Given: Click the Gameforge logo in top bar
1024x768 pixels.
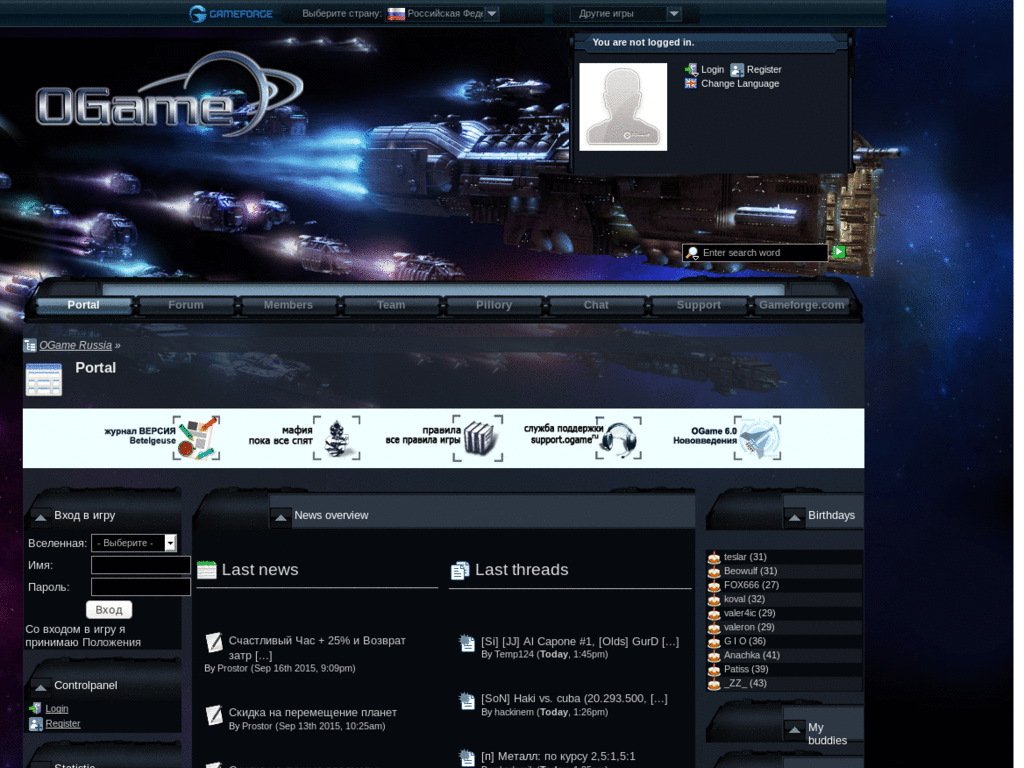Looking at the screenshot, I should tap(231, 13).
